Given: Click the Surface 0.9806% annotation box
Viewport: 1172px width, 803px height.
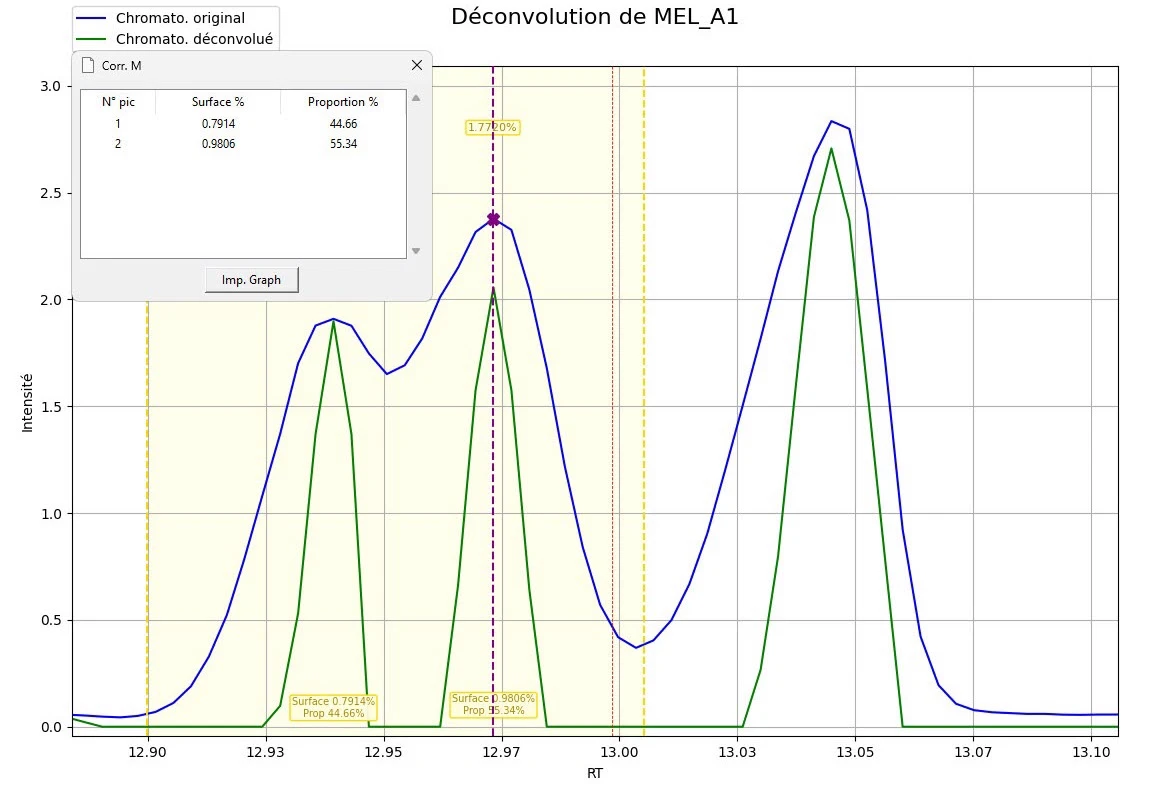Looking at the screenshot, I should click(493, 704).
